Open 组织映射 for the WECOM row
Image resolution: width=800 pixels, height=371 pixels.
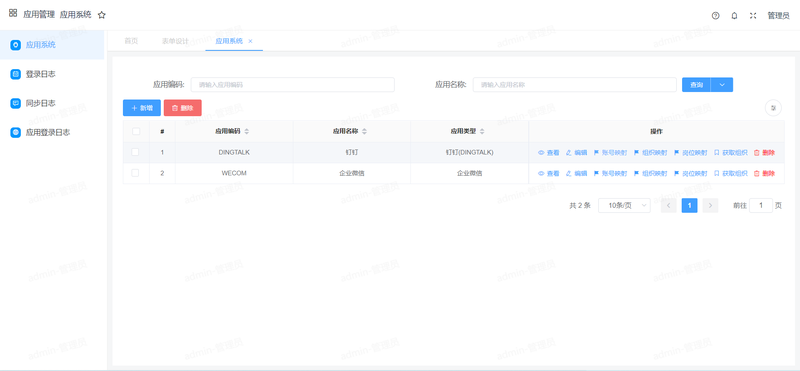point(651,174)
